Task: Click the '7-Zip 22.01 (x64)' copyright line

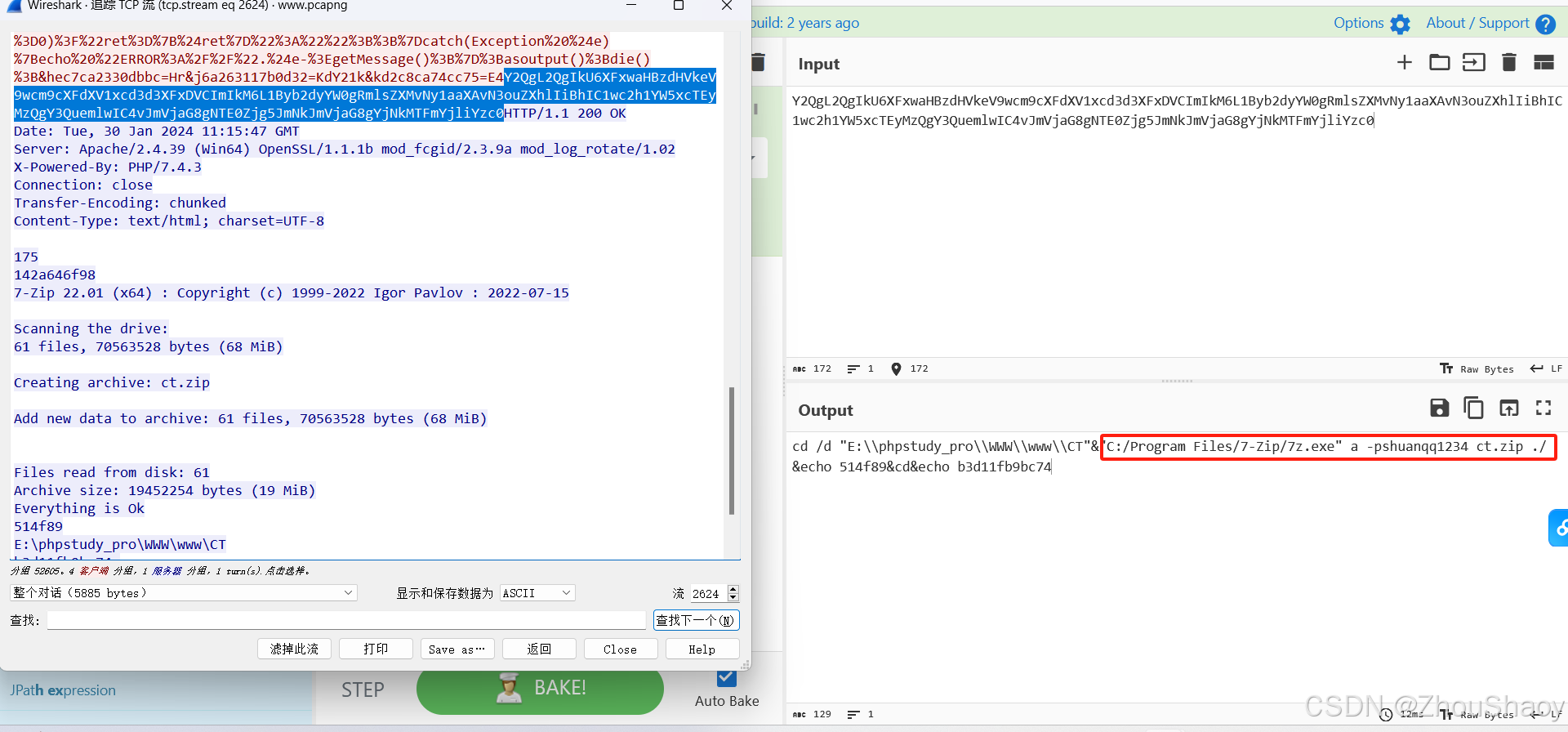Action: pos(292,292)
